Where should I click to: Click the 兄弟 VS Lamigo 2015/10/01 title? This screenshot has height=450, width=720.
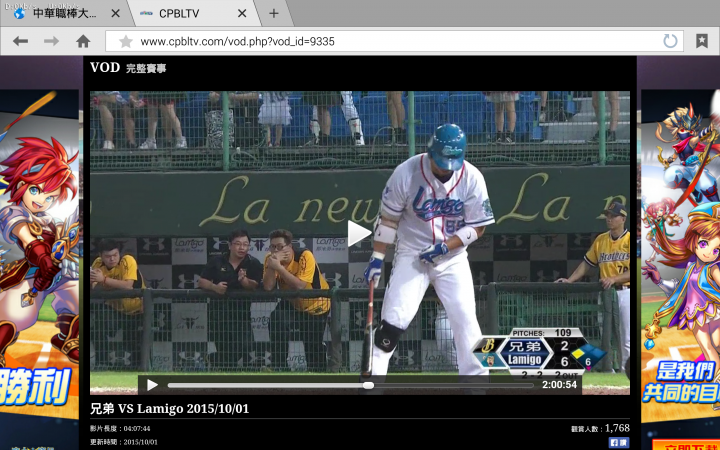click(x=169, y=409)
